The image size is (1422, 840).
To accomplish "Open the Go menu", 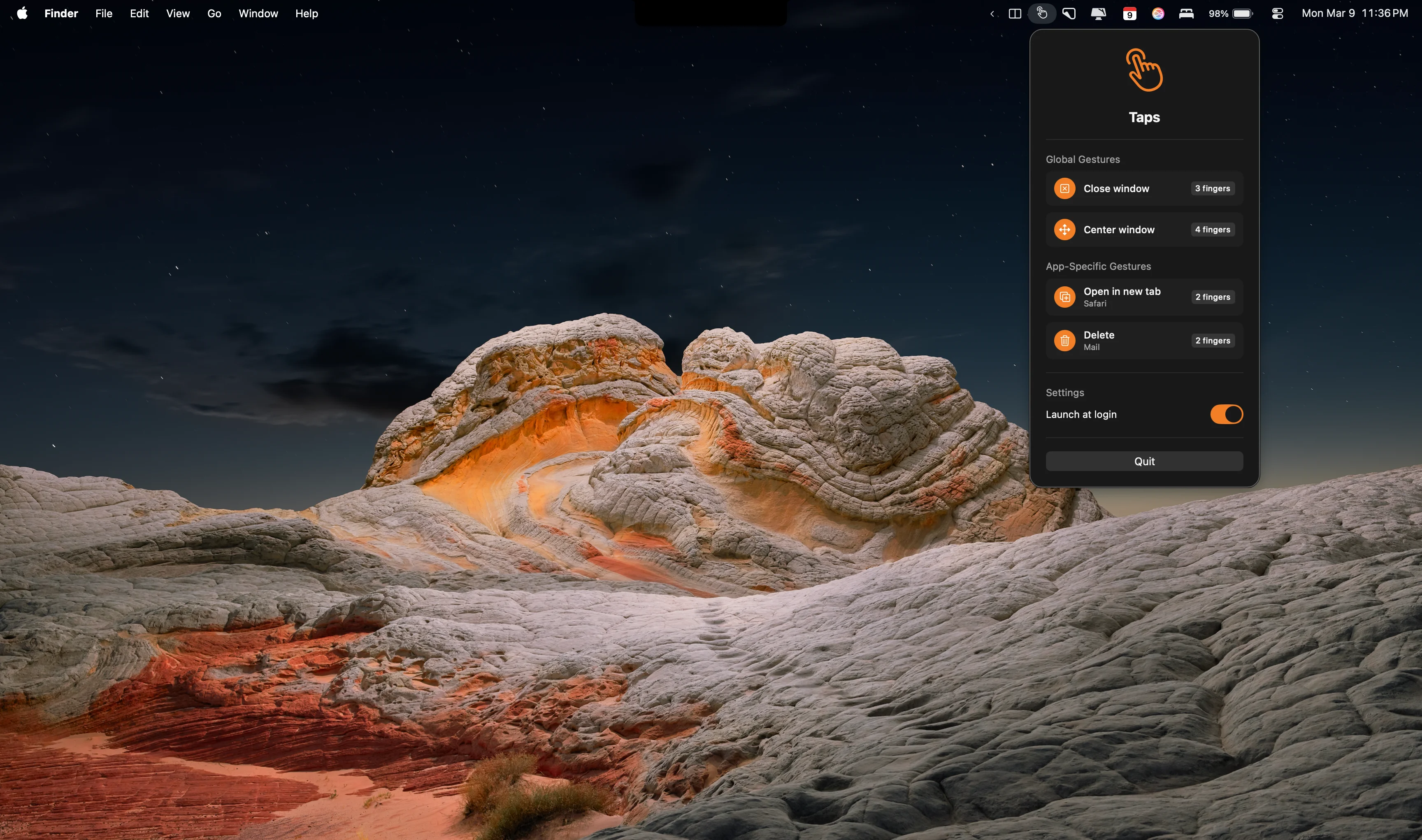I will (x=214, y=13).
